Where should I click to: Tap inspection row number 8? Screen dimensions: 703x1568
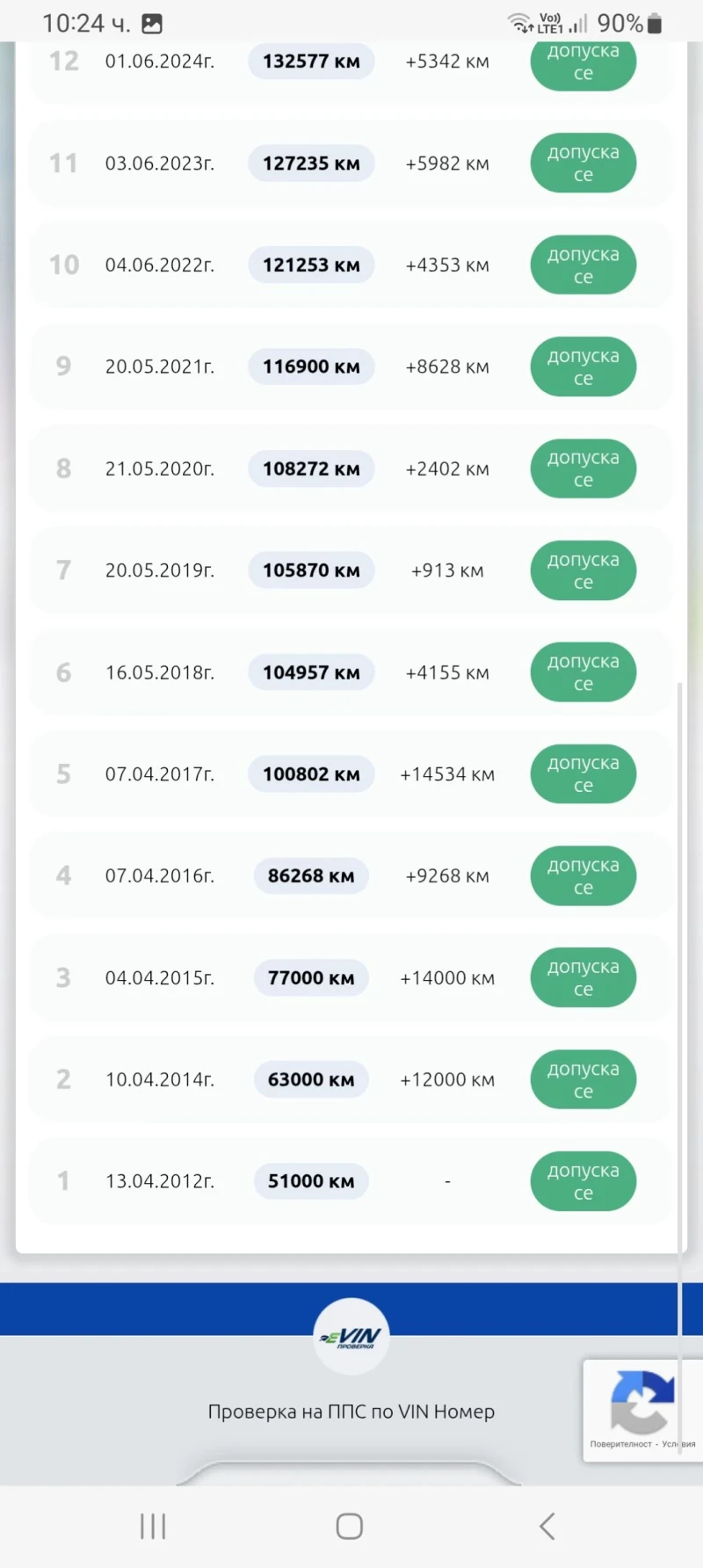tap(351, 468)
